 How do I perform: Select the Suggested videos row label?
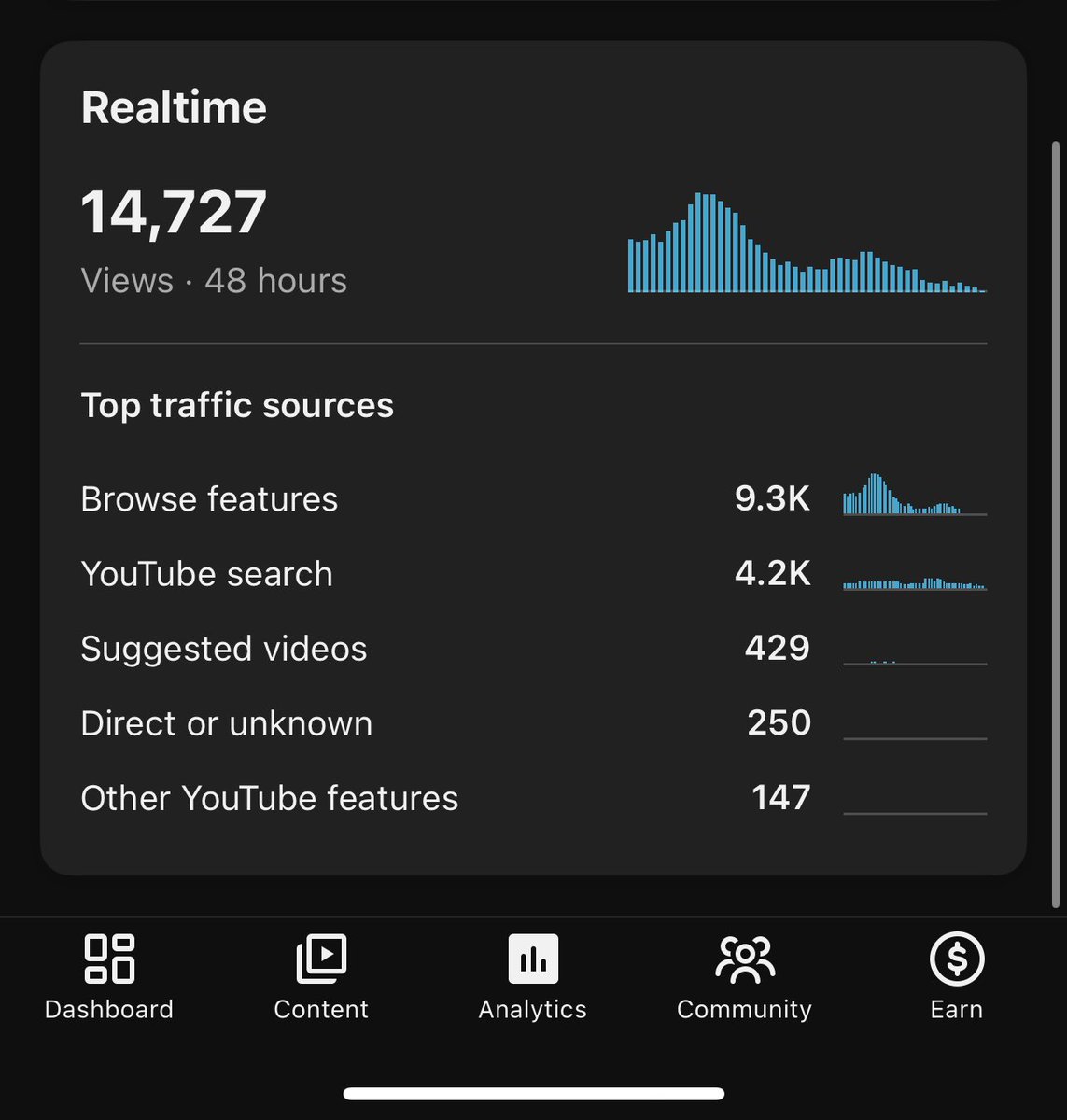point(224,650)
